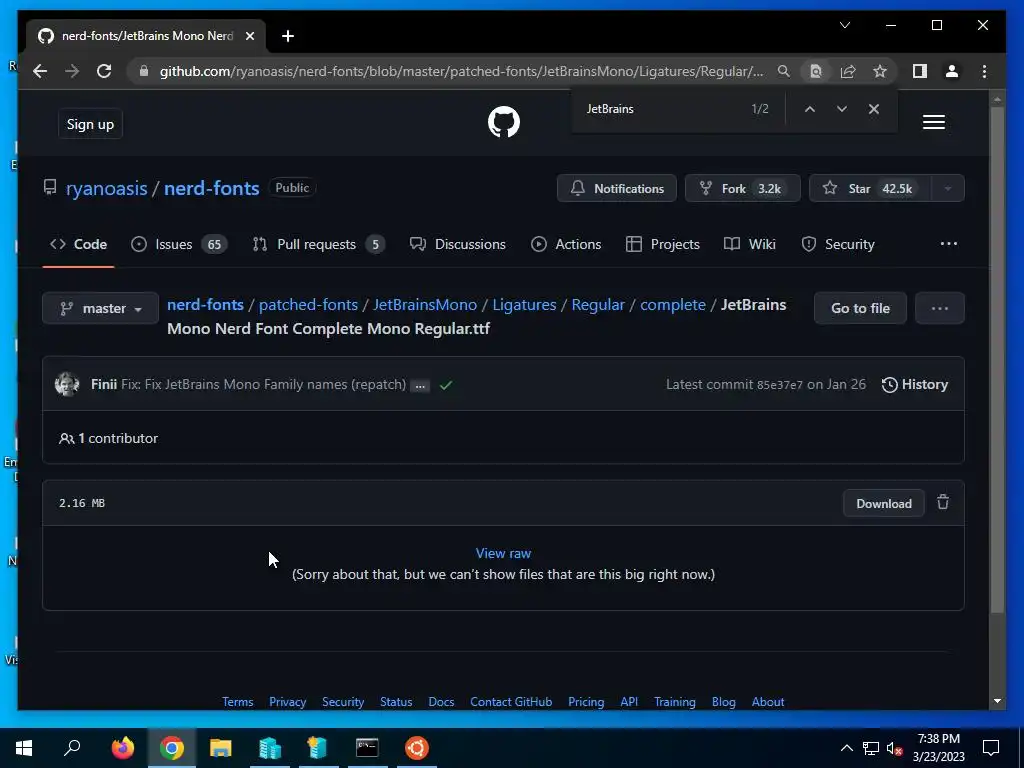Close the nerd-fonts browser tab

pyautogui.click(x=249, y=36)
